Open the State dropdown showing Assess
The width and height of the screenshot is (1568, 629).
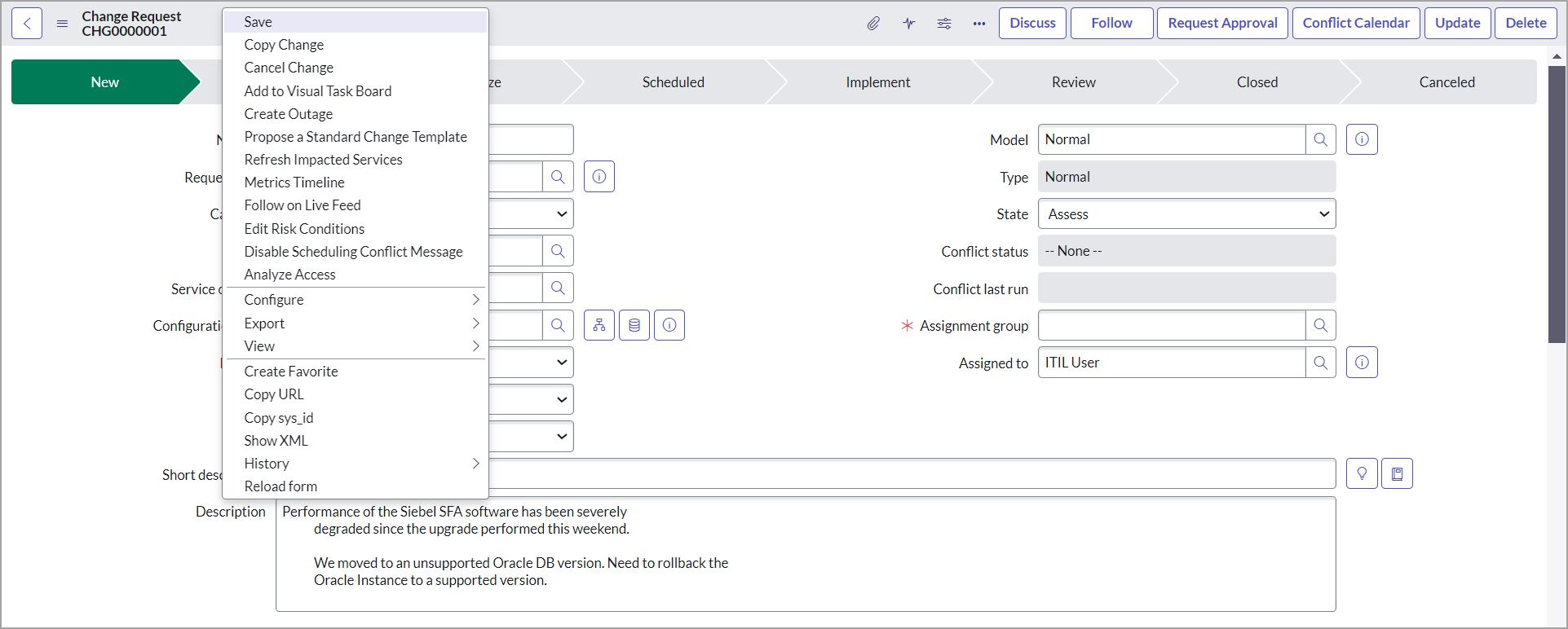(x=1186, y=214)
